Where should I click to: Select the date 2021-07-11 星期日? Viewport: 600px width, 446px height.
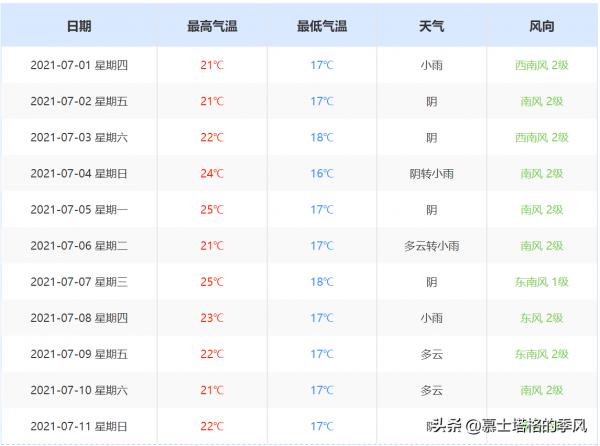79,426
